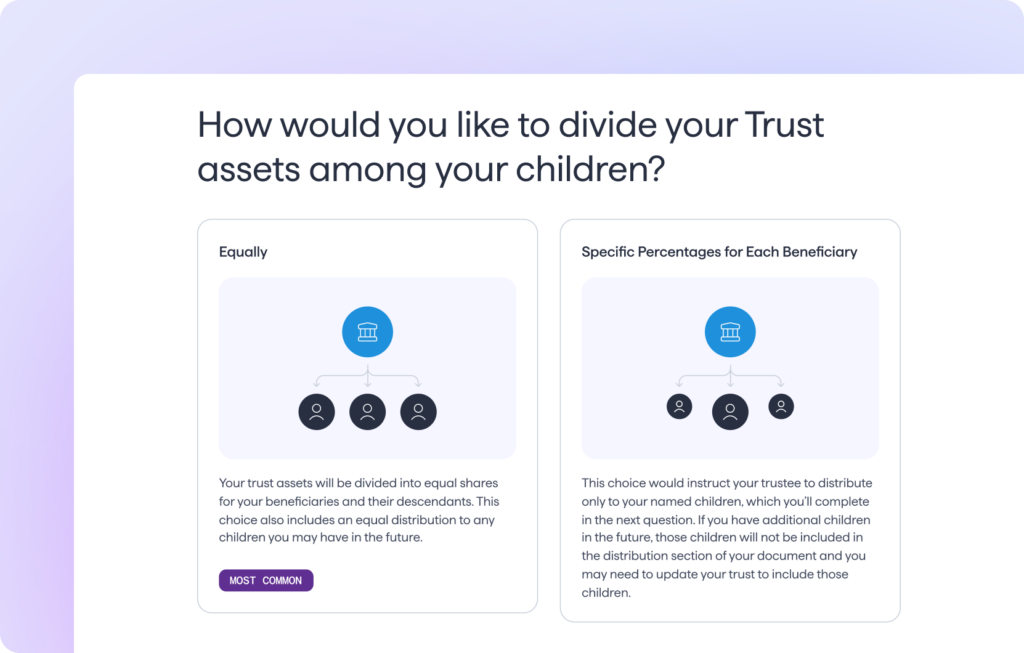Select the Equally option title
The image size is (1024, 653).
[x=243, y=252]
